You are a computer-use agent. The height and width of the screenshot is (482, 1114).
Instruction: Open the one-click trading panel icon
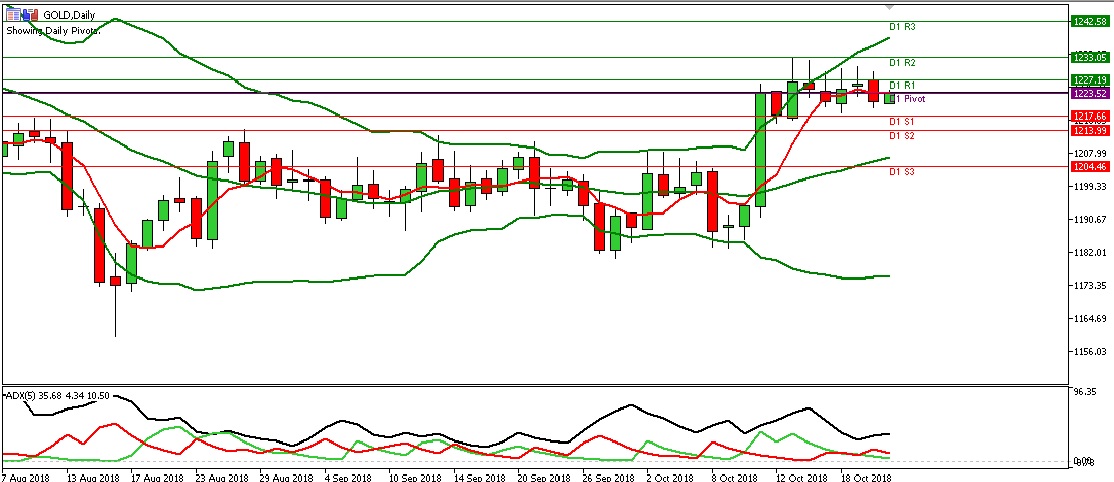(12, 14)
